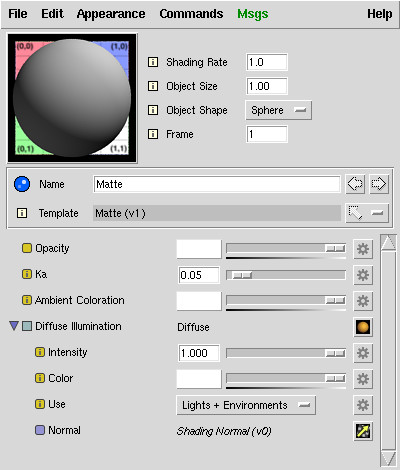This screenshot has width=400, height=470.
Task: Collapse the Diffuse Illumination group triangle
Action: click(14, 326)
